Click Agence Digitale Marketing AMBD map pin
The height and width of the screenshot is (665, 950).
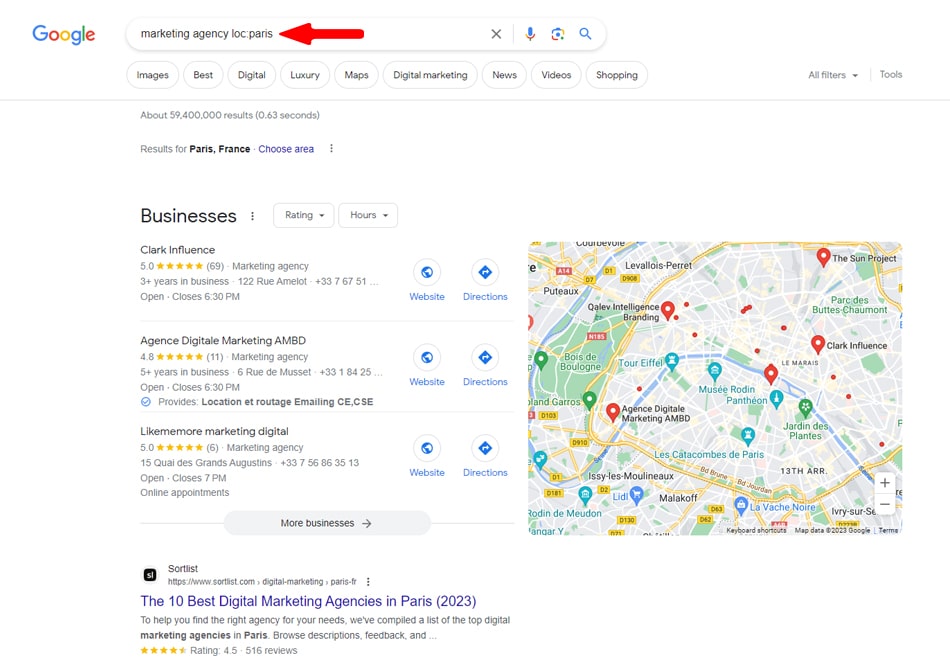point(613,412)
